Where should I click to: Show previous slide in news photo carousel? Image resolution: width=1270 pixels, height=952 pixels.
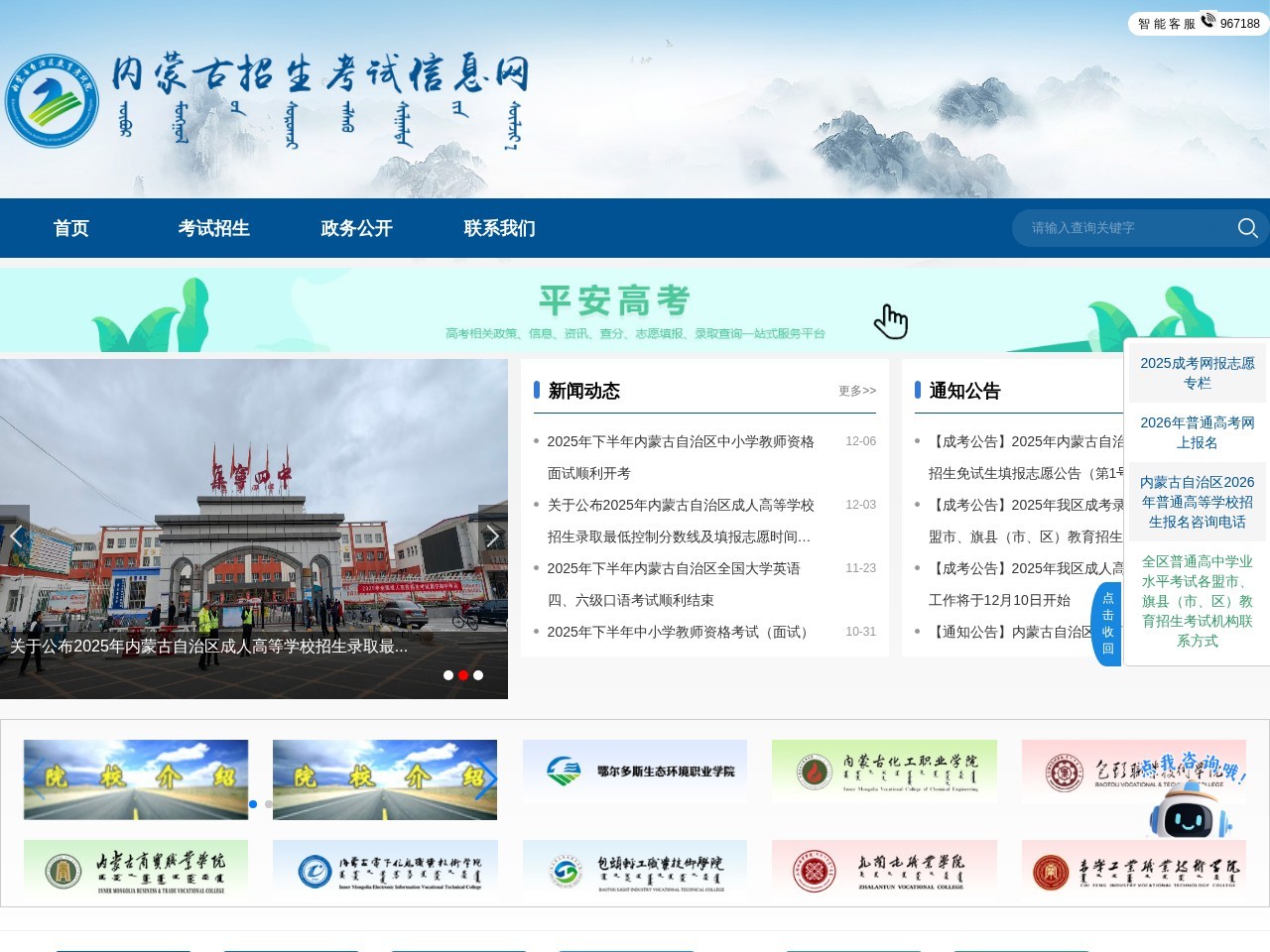coord(15,536)
